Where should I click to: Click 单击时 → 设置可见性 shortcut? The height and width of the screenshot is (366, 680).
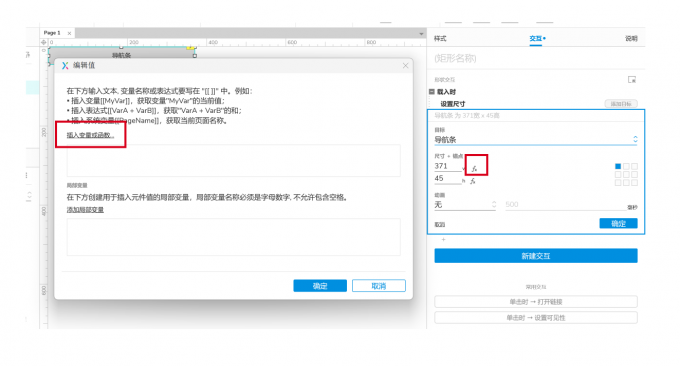click(536, 318)
